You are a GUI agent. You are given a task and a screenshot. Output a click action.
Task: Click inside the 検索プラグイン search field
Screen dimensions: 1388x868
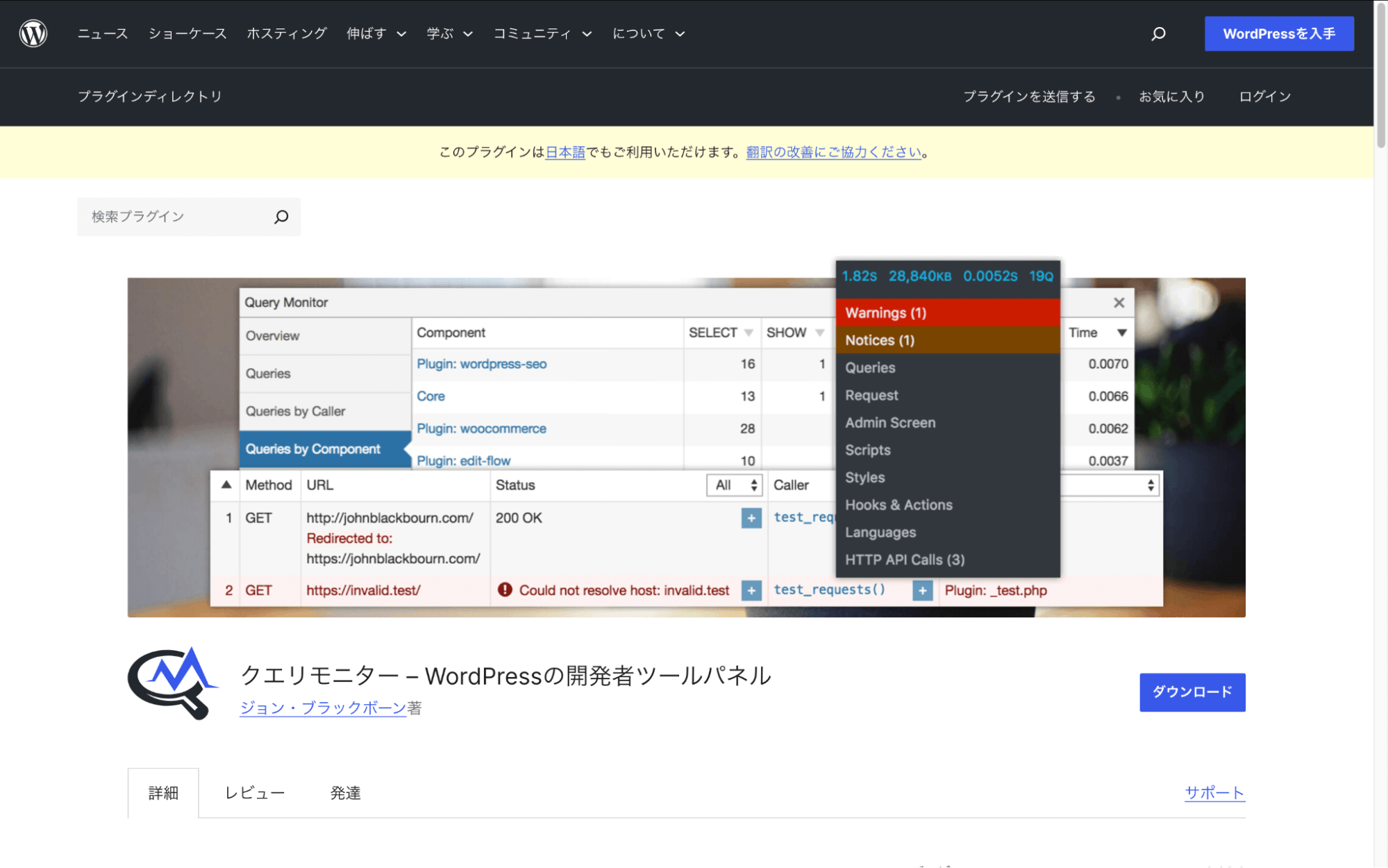[x=174, y=216]
